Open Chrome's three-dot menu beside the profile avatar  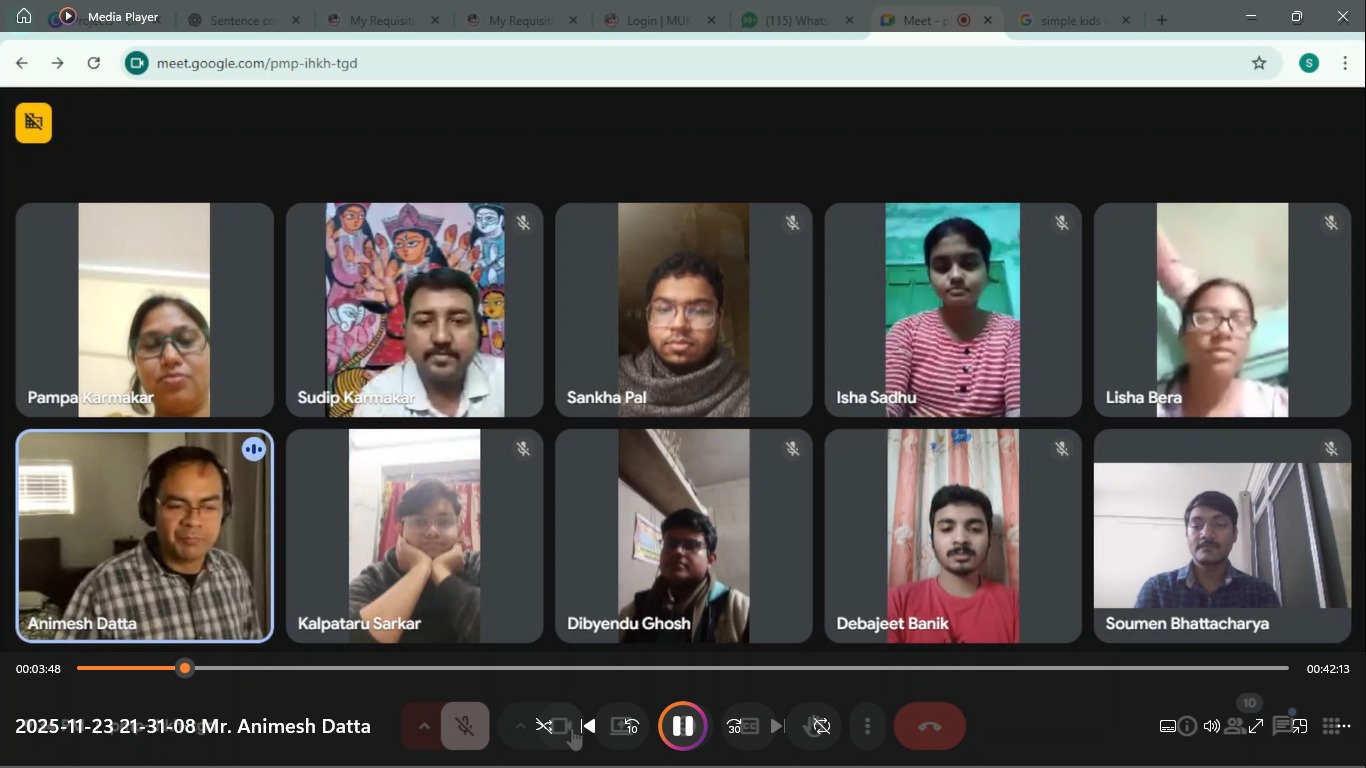(x=1345, y=63)
